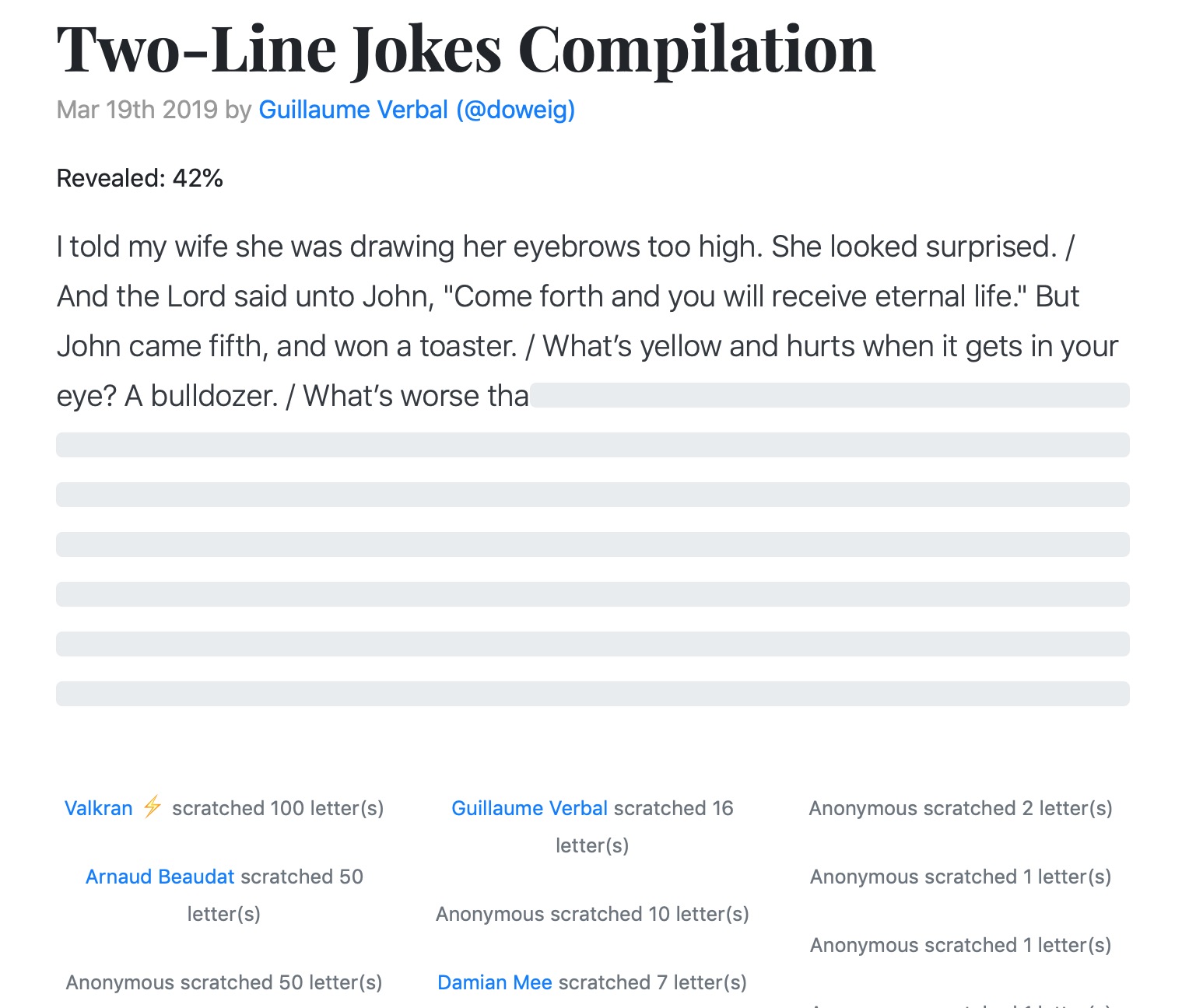Open Valkran's profile link
The height and width of the screenshot is (1008, 1189).
point(99,808)
